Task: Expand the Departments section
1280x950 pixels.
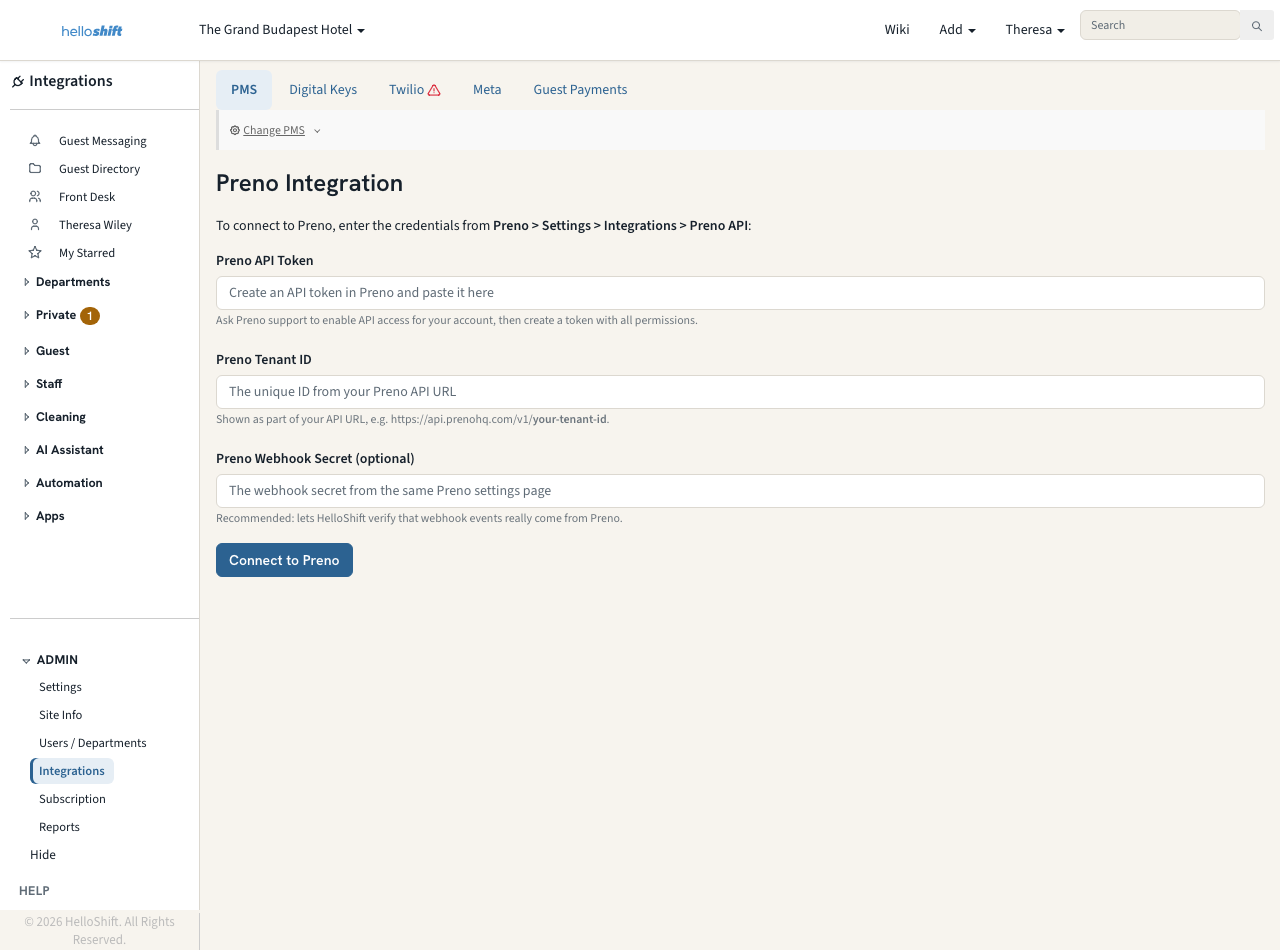Action: tap(27, 282)
